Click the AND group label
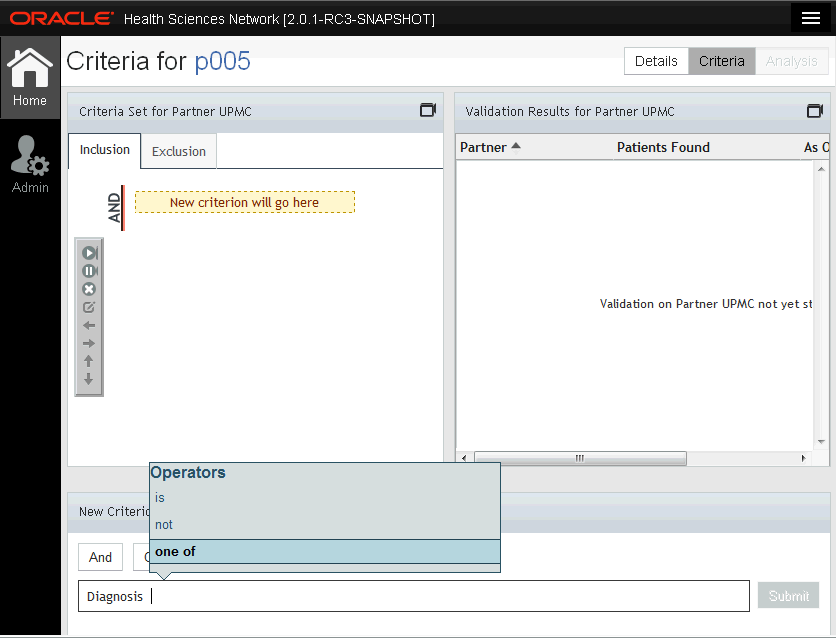 tap(115, 208)
